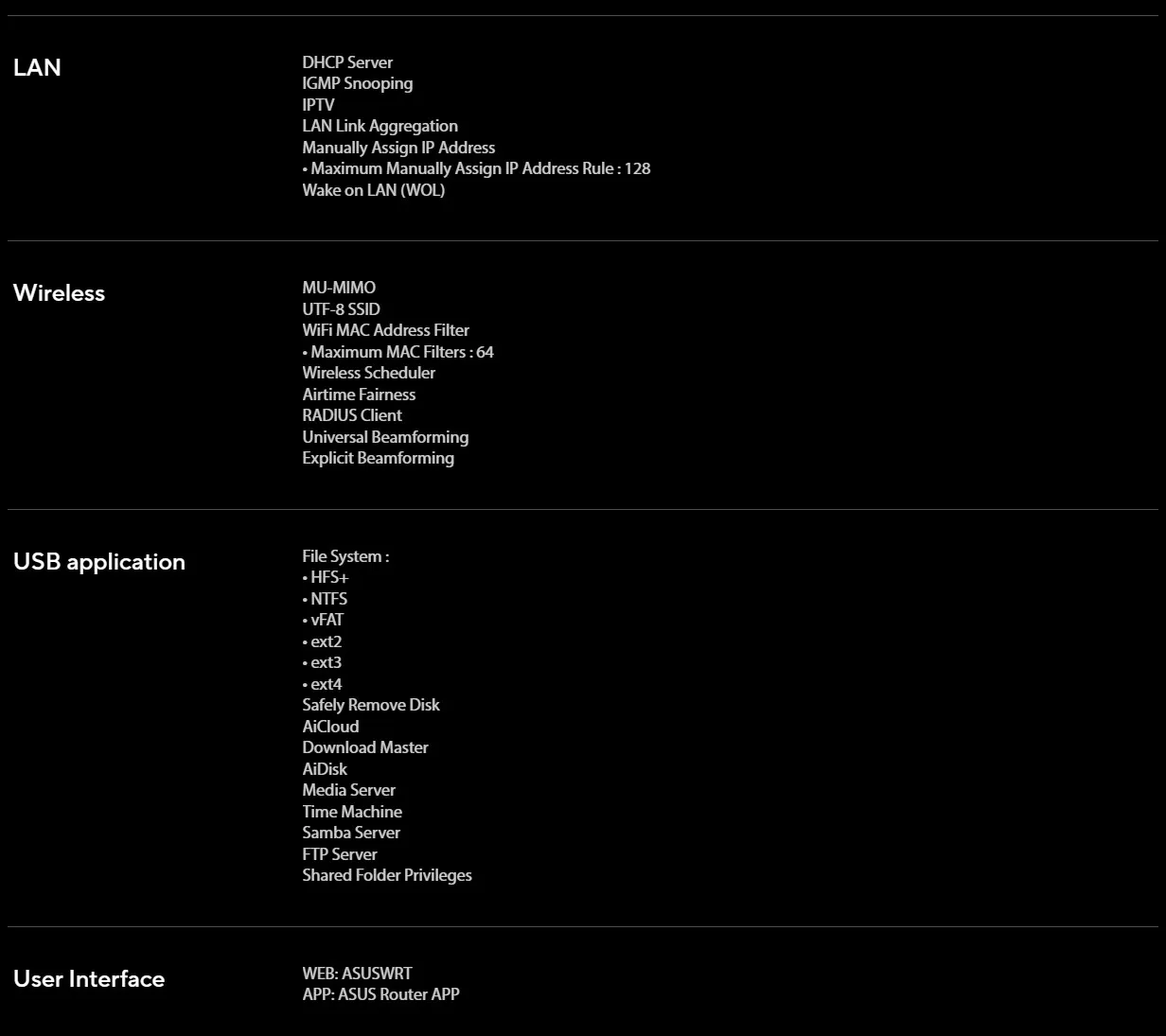Click WiFi MAC Address Filter entry
Screen dimensions: 1166x1036
click(385, 330)
